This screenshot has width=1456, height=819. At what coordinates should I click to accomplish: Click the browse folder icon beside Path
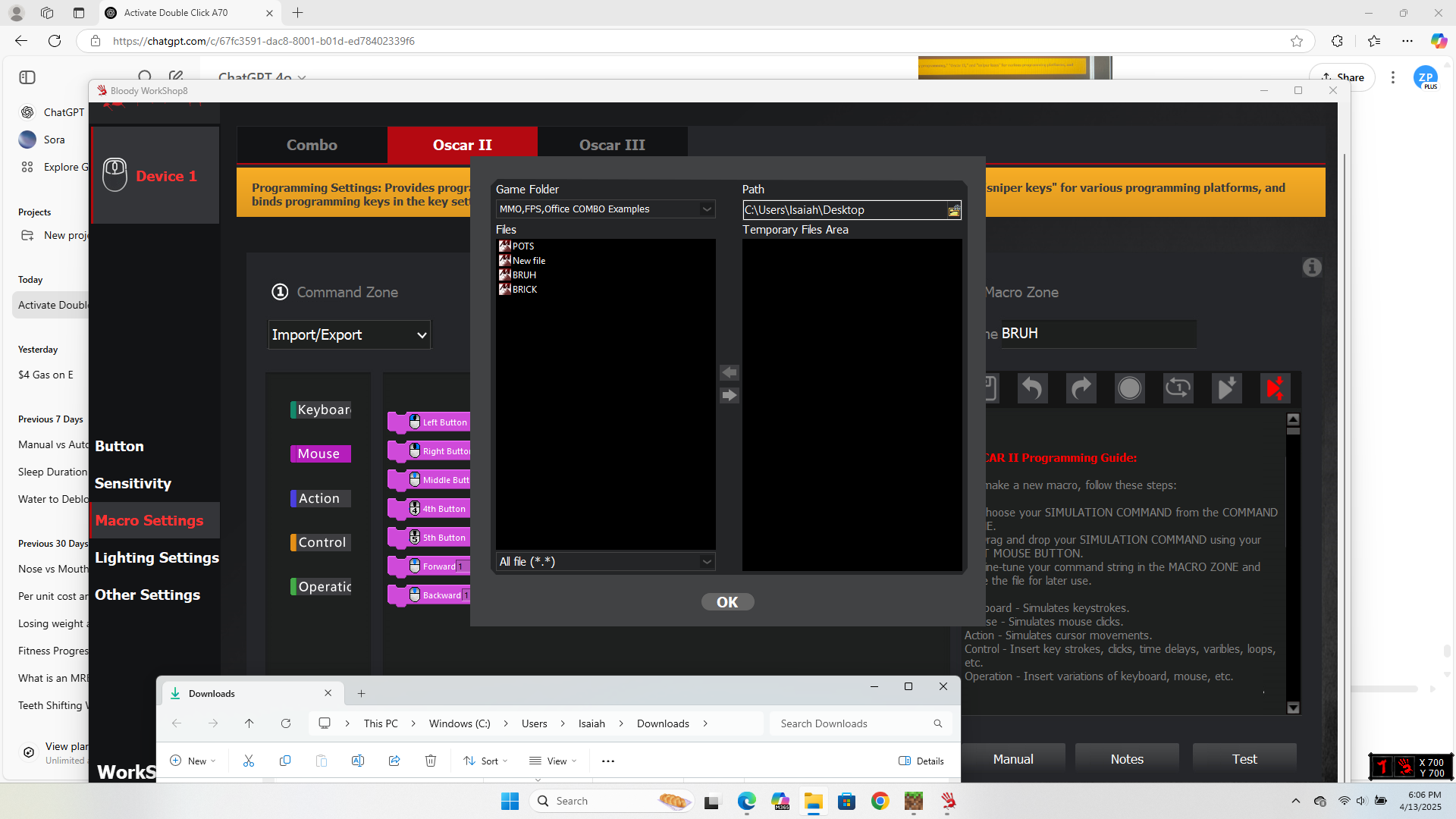(953, 211)
